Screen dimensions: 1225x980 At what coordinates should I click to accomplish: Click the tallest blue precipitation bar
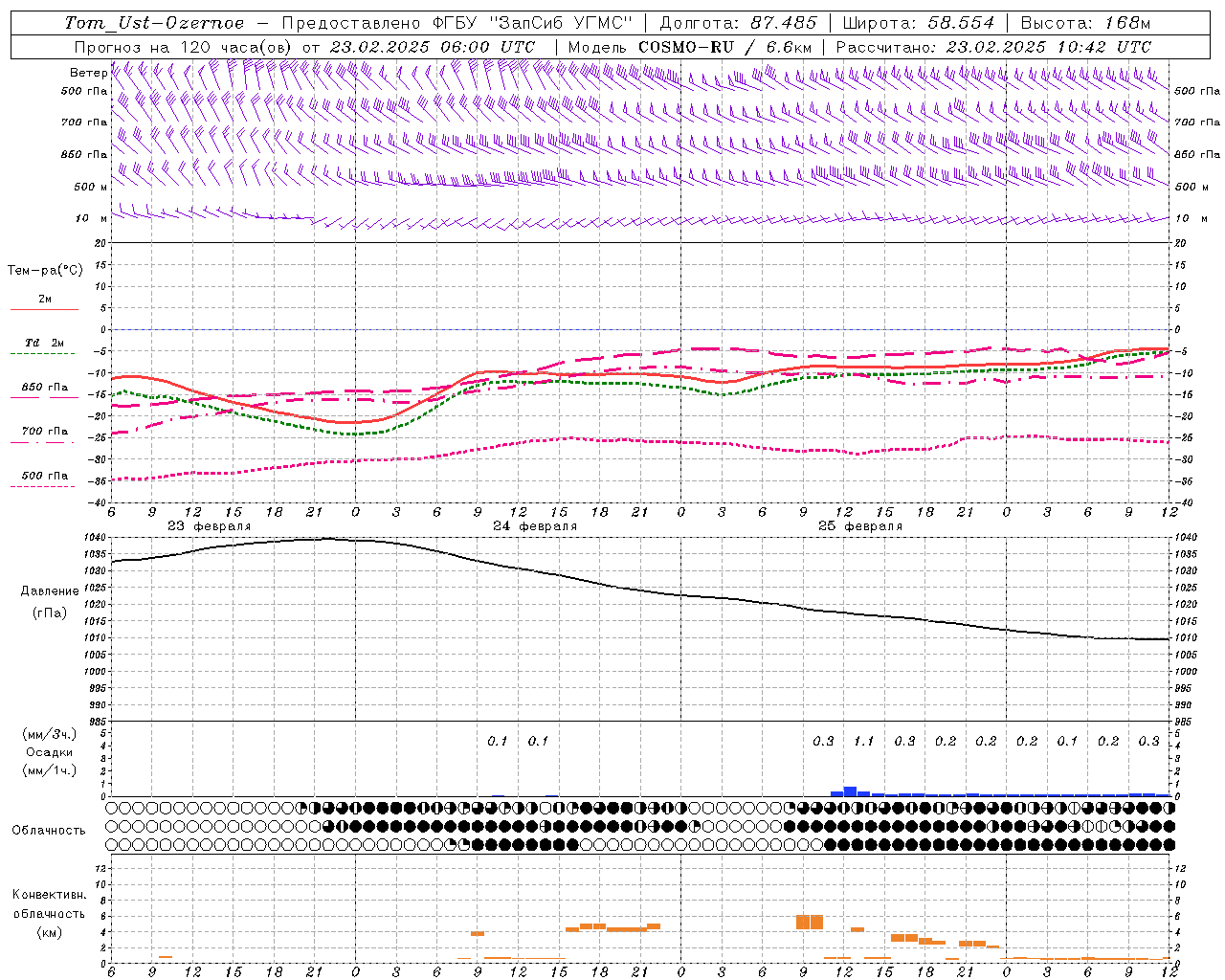point(850,791)
